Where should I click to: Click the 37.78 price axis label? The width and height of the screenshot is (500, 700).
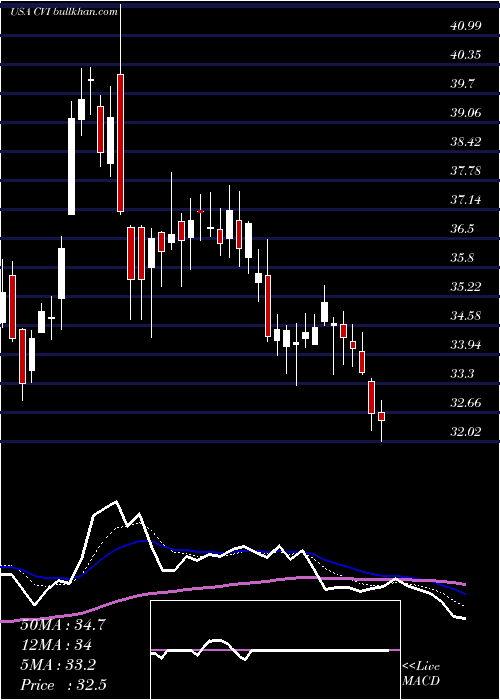[x=466, y=171]
